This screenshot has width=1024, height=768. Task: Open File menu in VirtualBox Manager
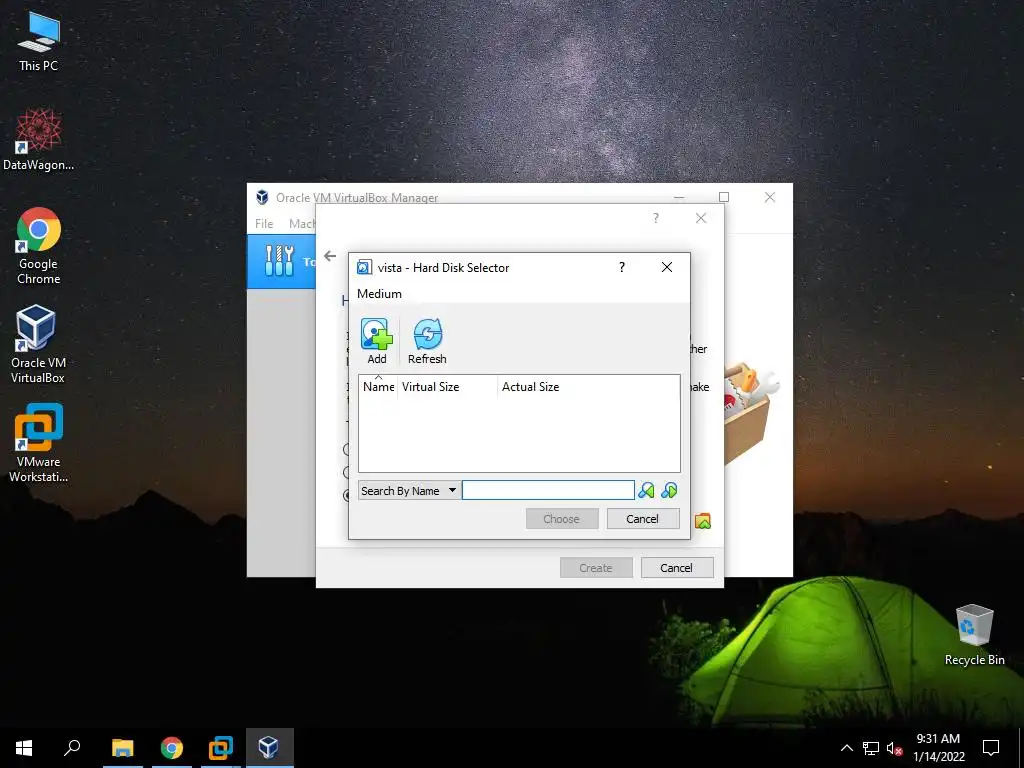(264, 223)
